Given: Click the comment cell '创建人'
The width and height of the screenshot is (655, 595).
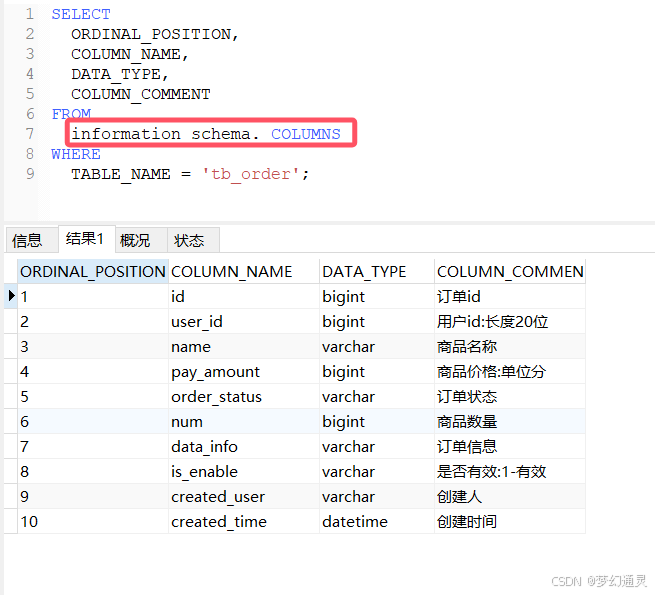Looking at the screenshot, I should [x=510, y=497].
